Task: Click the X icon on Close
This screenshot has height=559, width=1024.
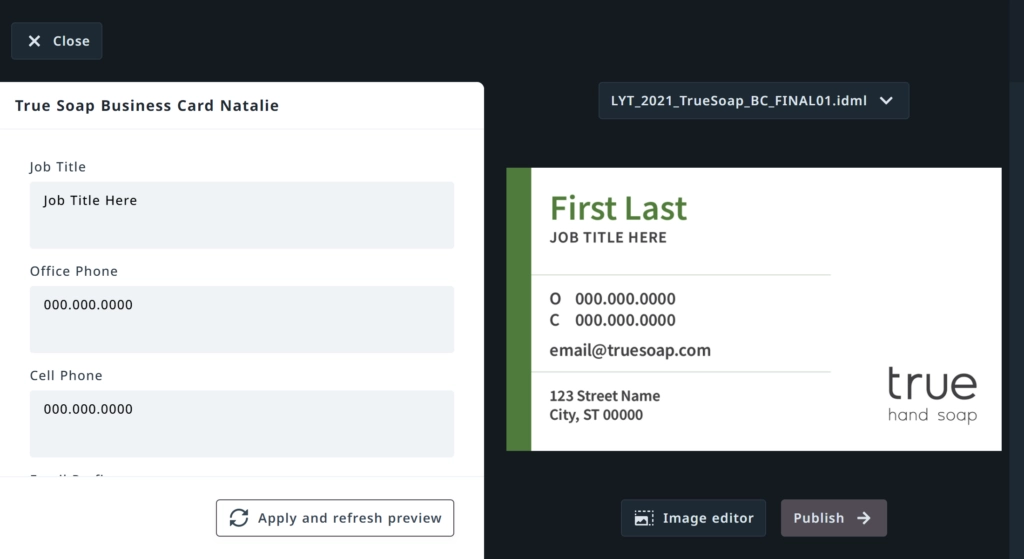Action: (35, 41)
